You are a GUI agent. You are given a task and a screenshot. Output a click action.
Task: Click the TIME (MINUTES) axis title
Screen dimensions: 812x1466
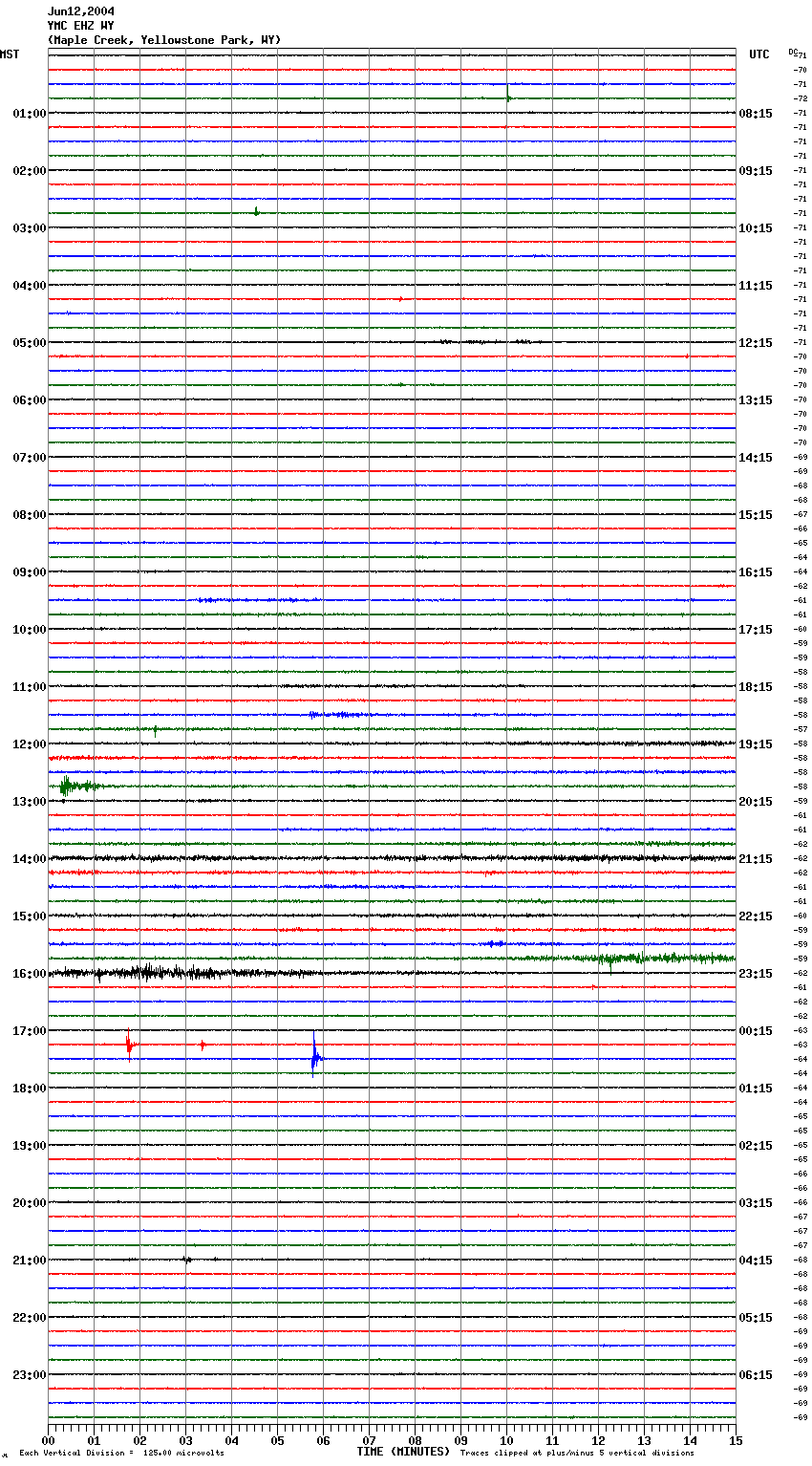pyautogui.click(x=403, y=1452)
